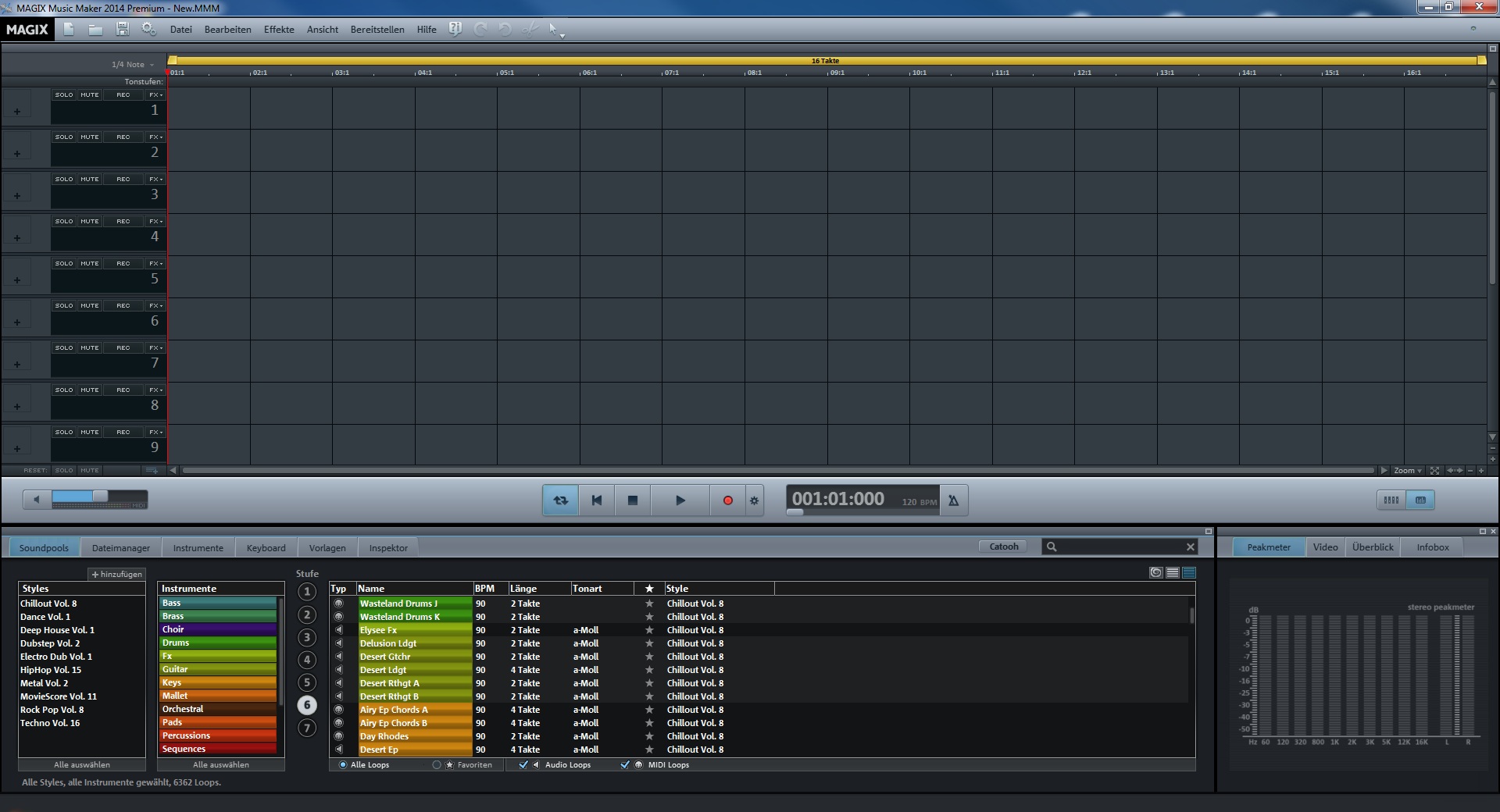Preview the Elysee Fx audio loop icon
1500x812 pixels.
coord(338,630)
